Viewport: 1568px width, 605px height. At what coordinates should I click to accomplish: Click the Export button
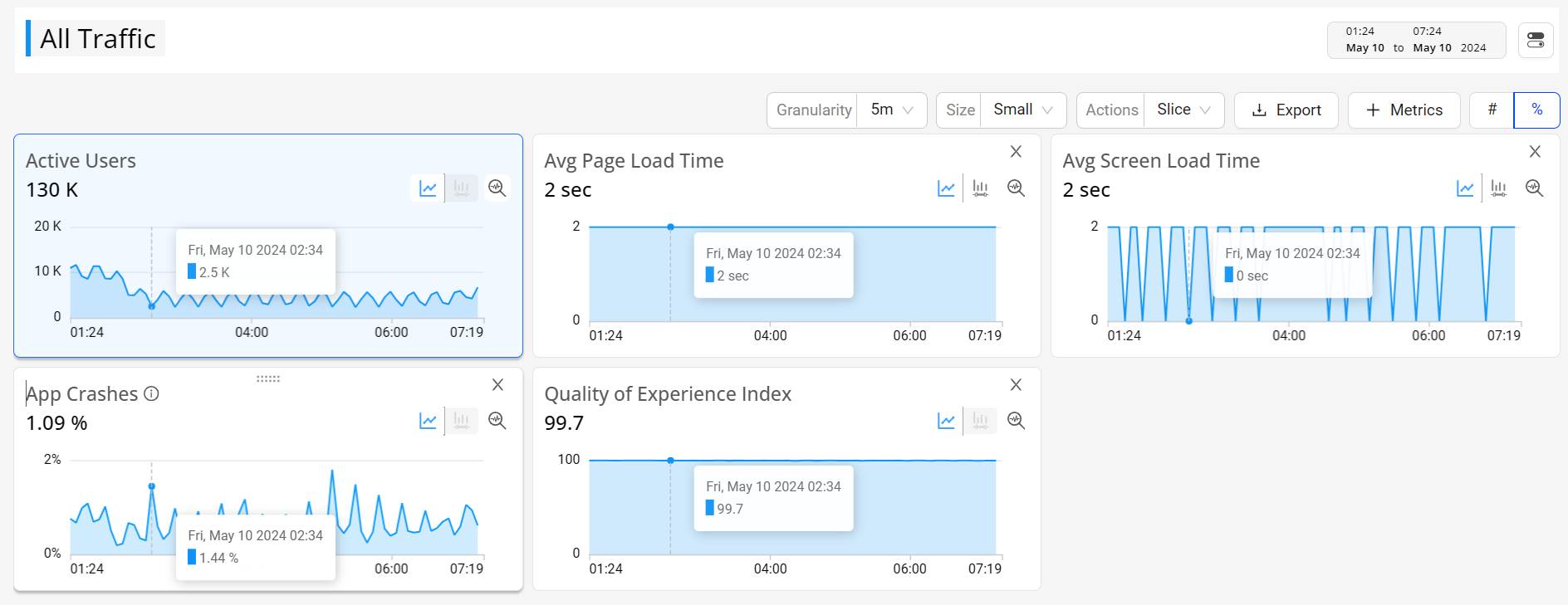[x=1286, y=110]
